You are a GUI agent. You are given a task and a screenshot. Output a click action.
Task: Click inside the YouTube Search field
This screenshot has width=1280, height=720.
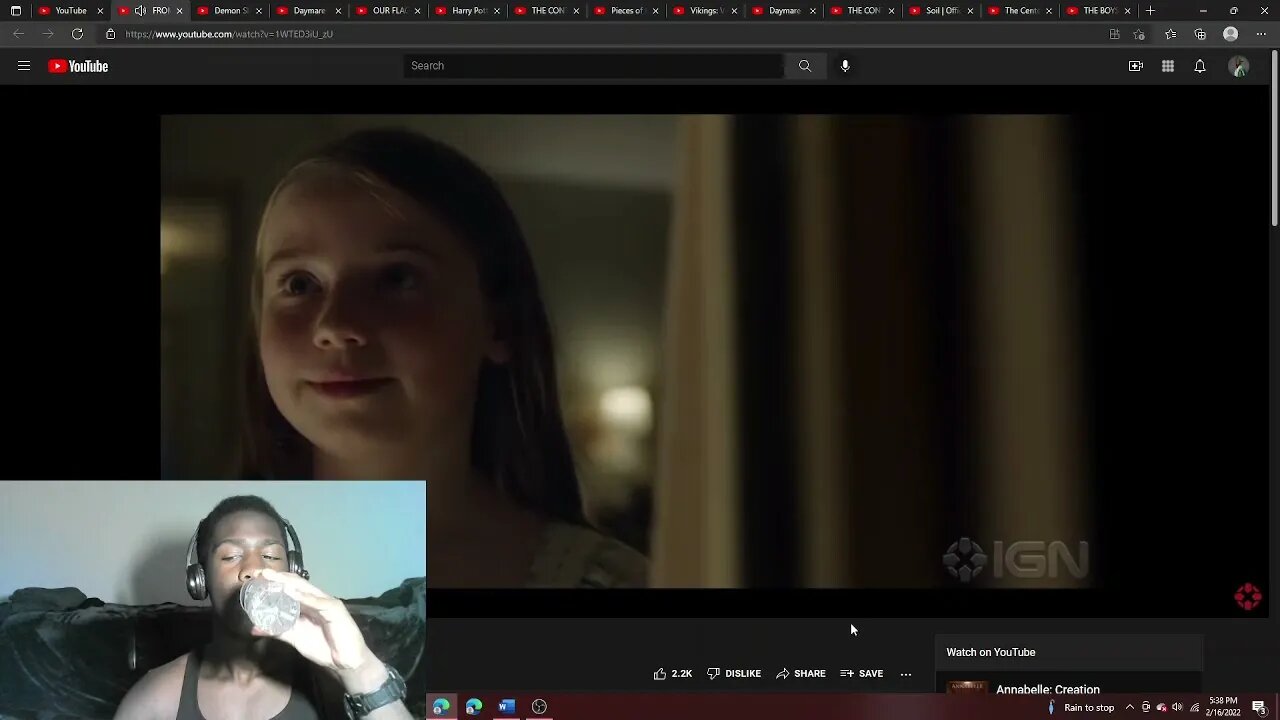tap(594, 66)
